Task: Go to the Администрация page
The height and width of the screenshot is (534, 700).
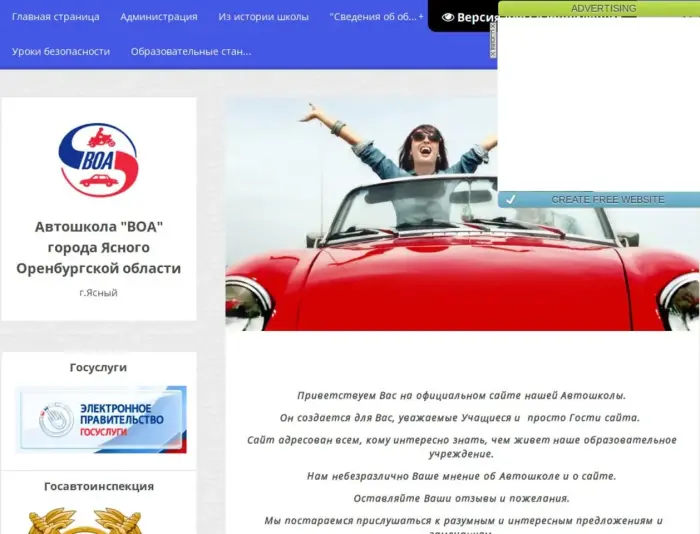Action: 159,17
